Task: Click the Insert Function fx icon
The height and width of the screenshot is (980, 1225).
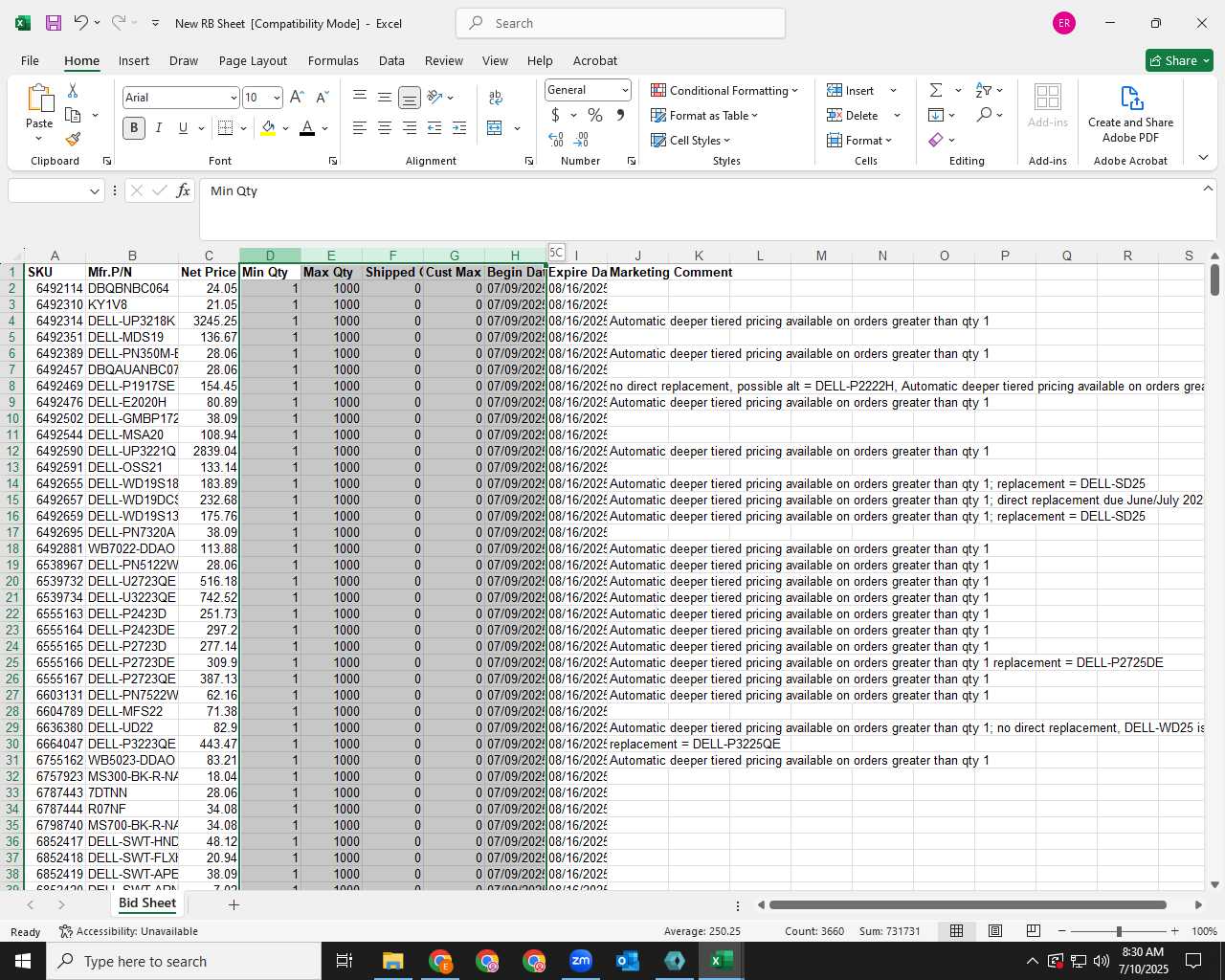Action: click(184, 190)
